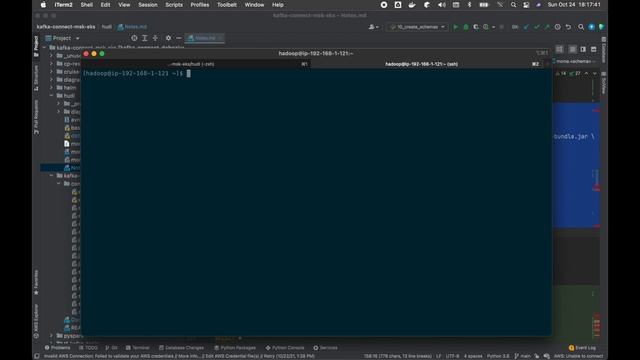640x360 pixels.
Task: Collapse the hudi folder in project tree
Action: click(51, 96)
